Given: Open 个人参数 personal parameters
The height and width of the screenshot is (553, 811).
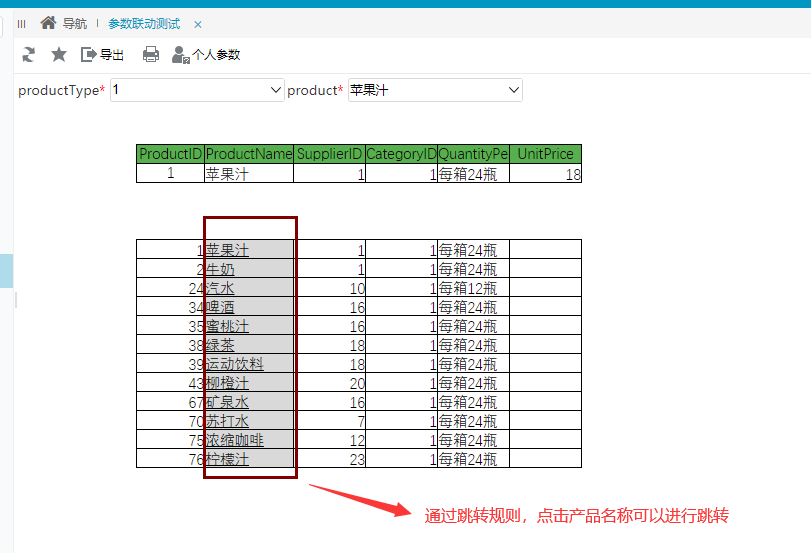Looking at the screenshot, I should [206, 54].
